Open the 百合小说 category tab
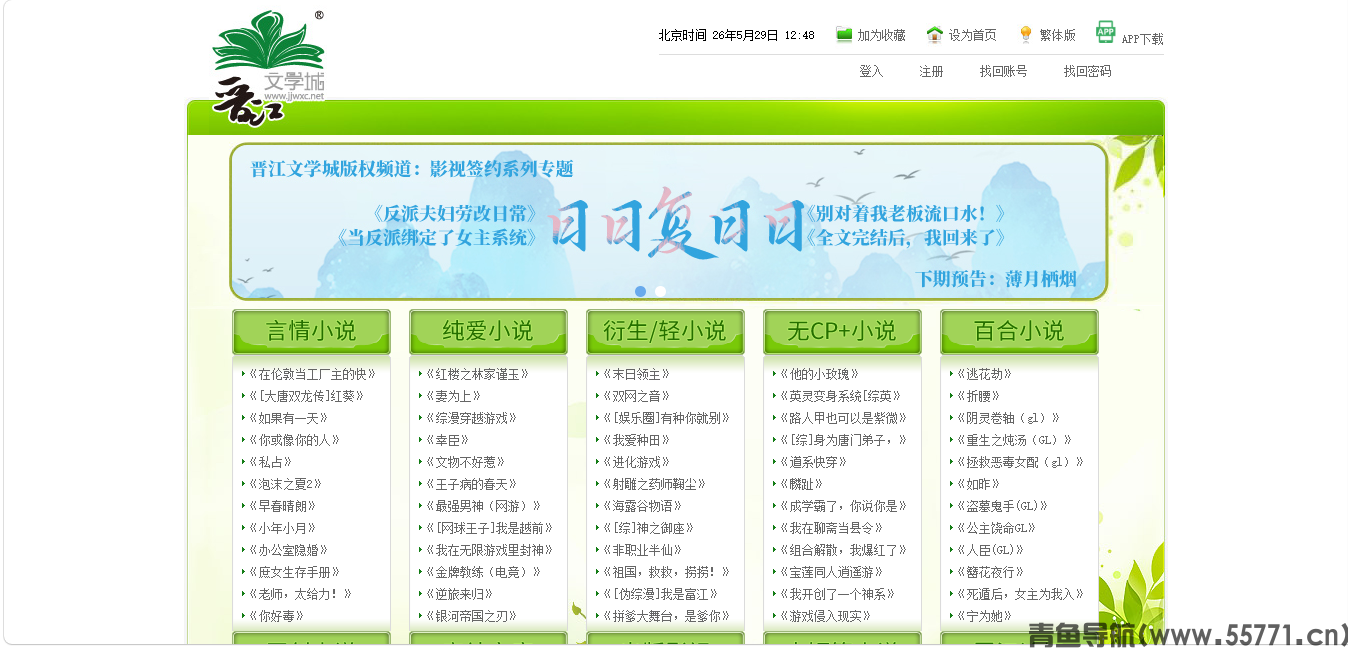The image size is (1348, 648). 1019,331
